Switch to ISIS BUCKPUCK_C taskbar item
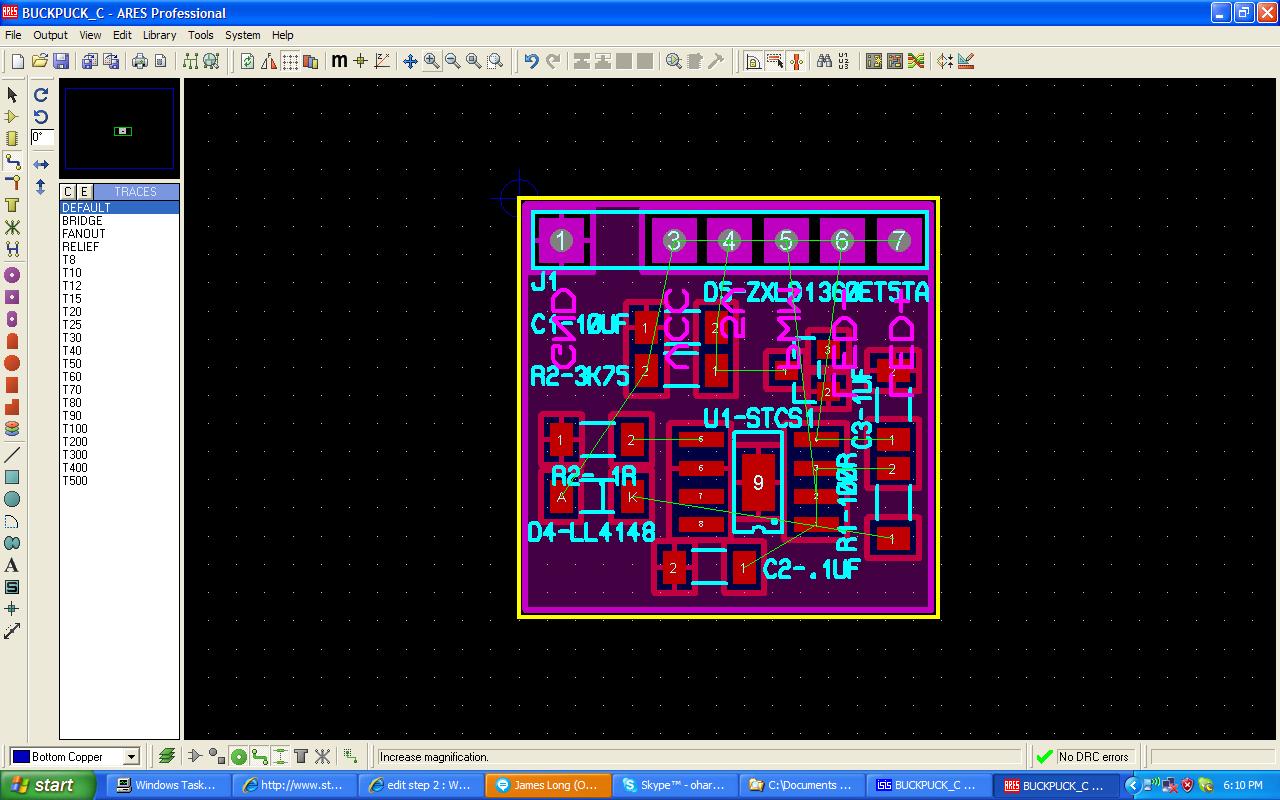This screenshot has height=800, width=1280. (928, 785)
